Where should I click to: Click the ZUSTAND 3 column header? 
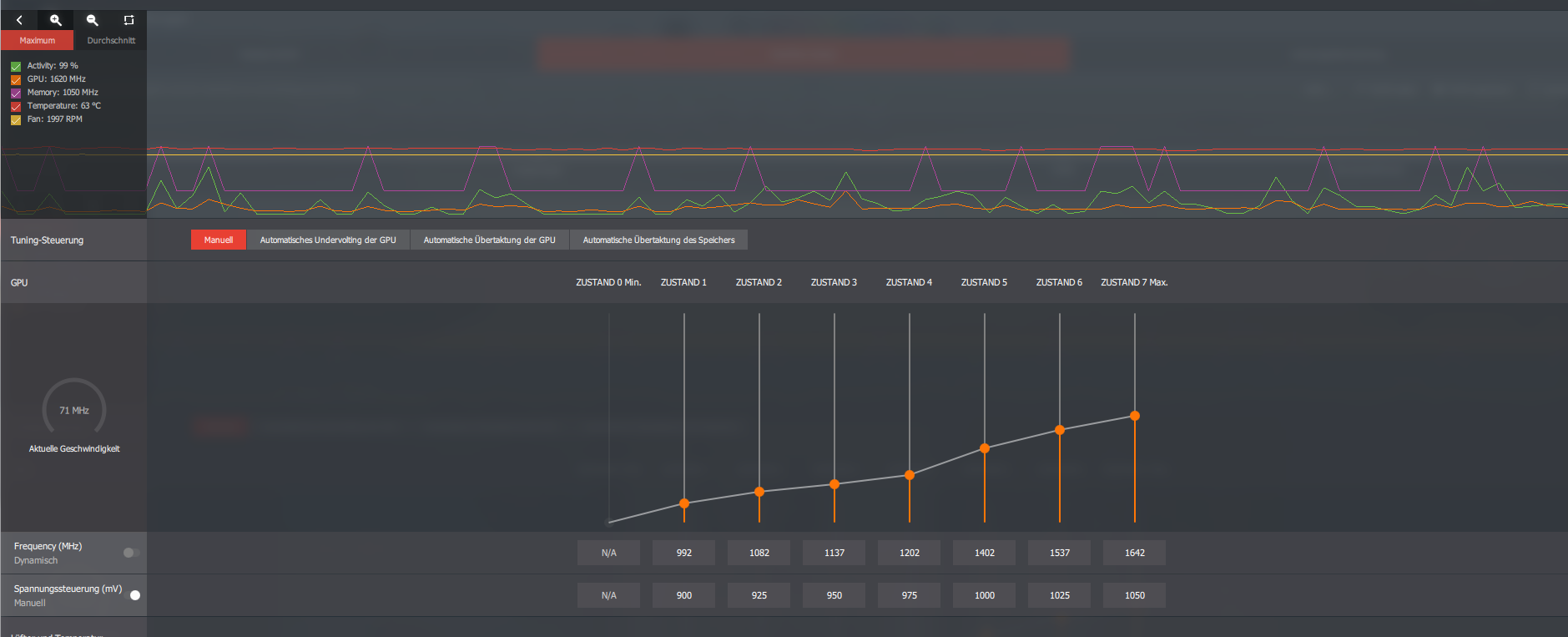834,282
